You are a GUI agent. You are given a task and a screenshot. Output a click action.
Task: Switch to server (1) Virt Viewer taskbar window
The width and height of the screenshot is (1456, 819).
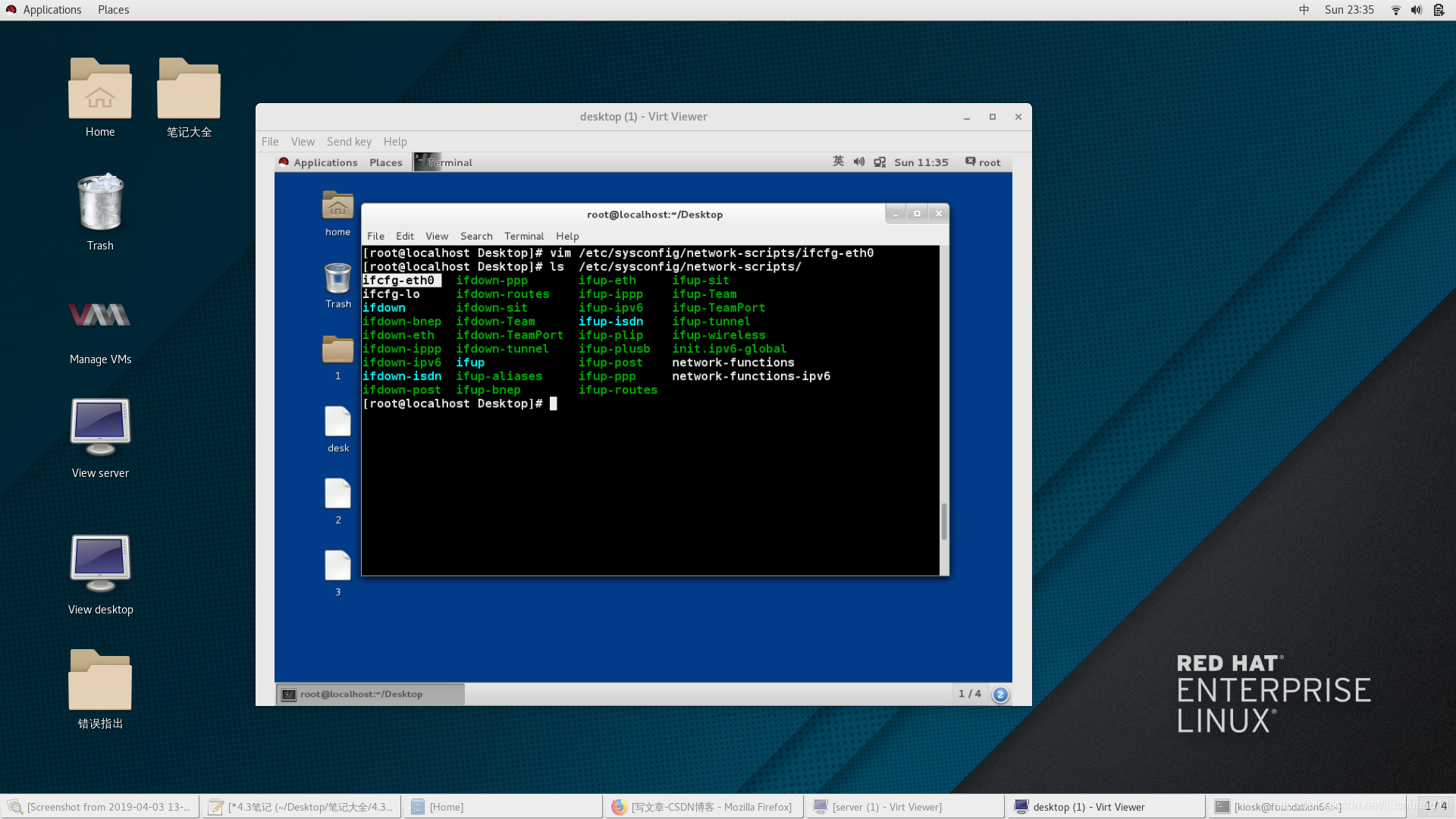pyautogui.click(x=905, y=807)
